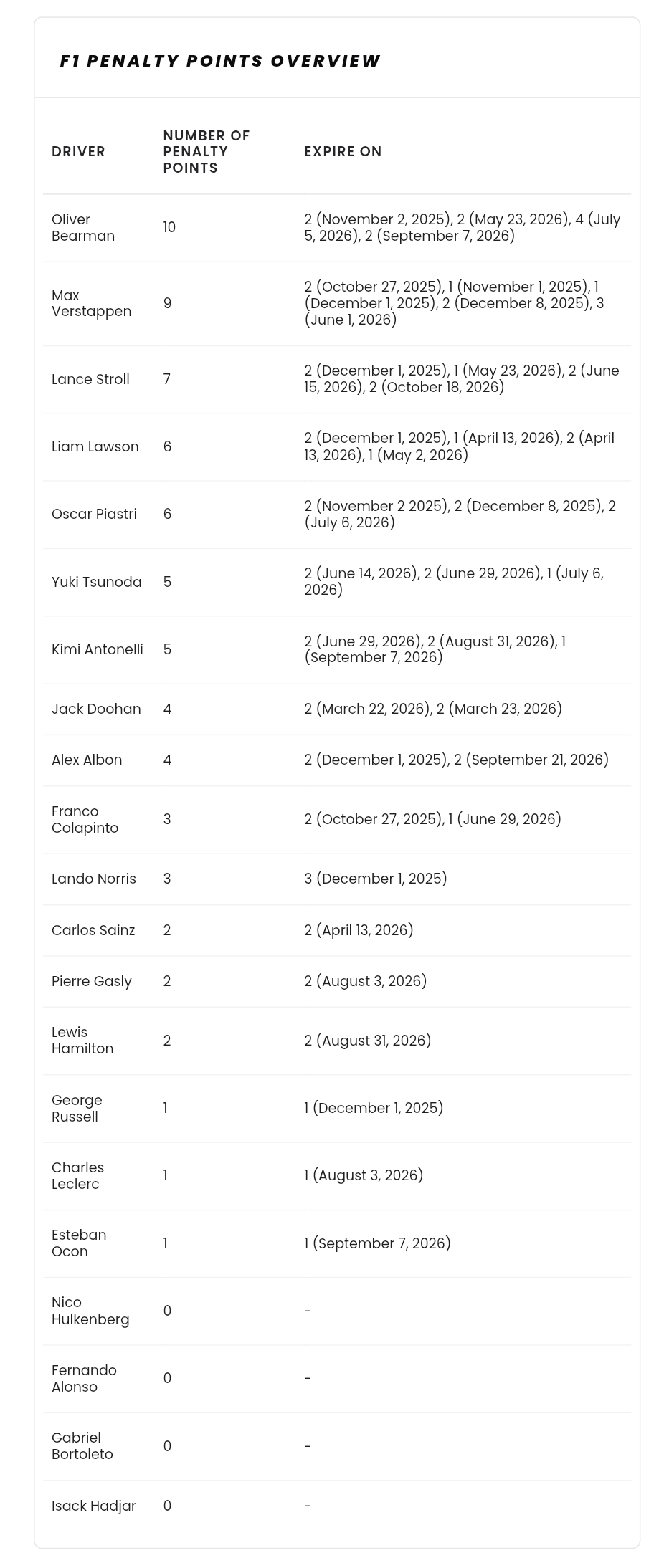Click Lance Stroll's penalty points value 7
This screenshot has height=1568, width=664.
[x=167, y=379]
